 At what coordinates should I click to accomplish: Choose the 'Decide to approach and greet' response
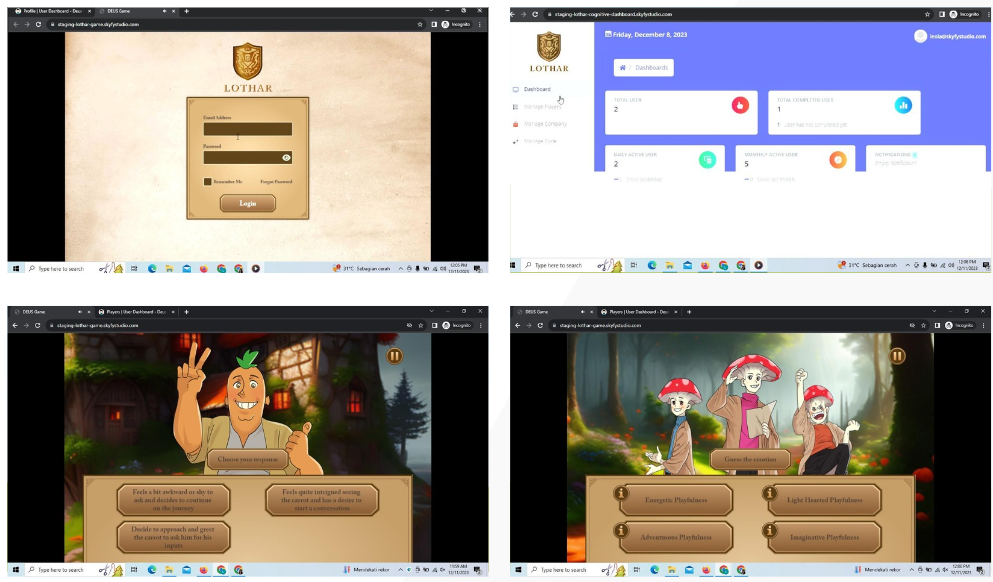pyautogui.click(x=173, y=537)
